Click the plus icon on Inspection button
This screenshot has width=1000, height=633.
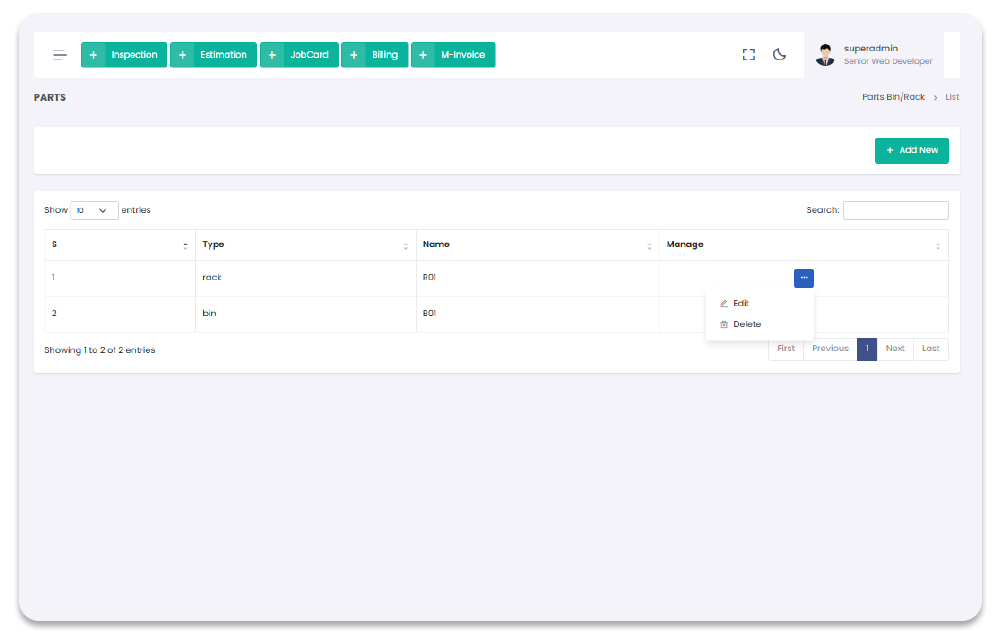[93, 55]
